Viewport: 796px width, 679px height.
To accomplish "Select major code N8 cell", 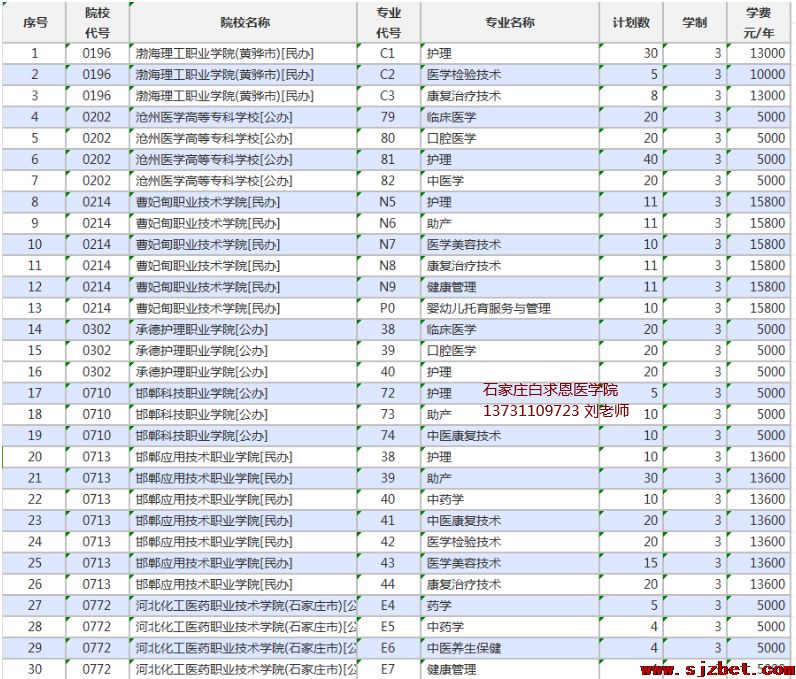I will click(x=389, y=266).
